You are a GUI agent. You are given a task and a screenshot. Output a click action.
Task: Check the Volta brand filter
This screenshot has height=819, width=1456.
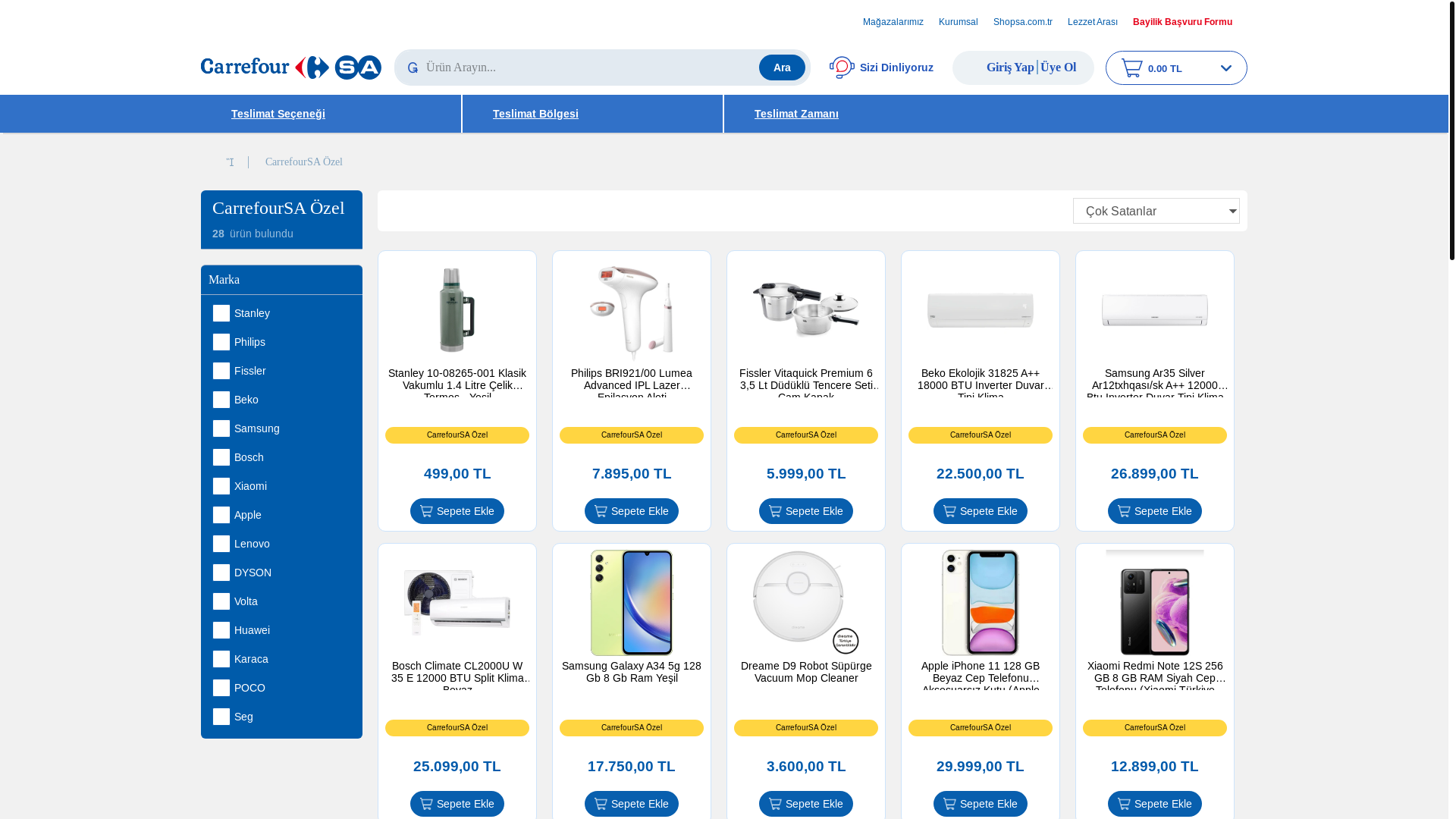[x=221, y=601]
